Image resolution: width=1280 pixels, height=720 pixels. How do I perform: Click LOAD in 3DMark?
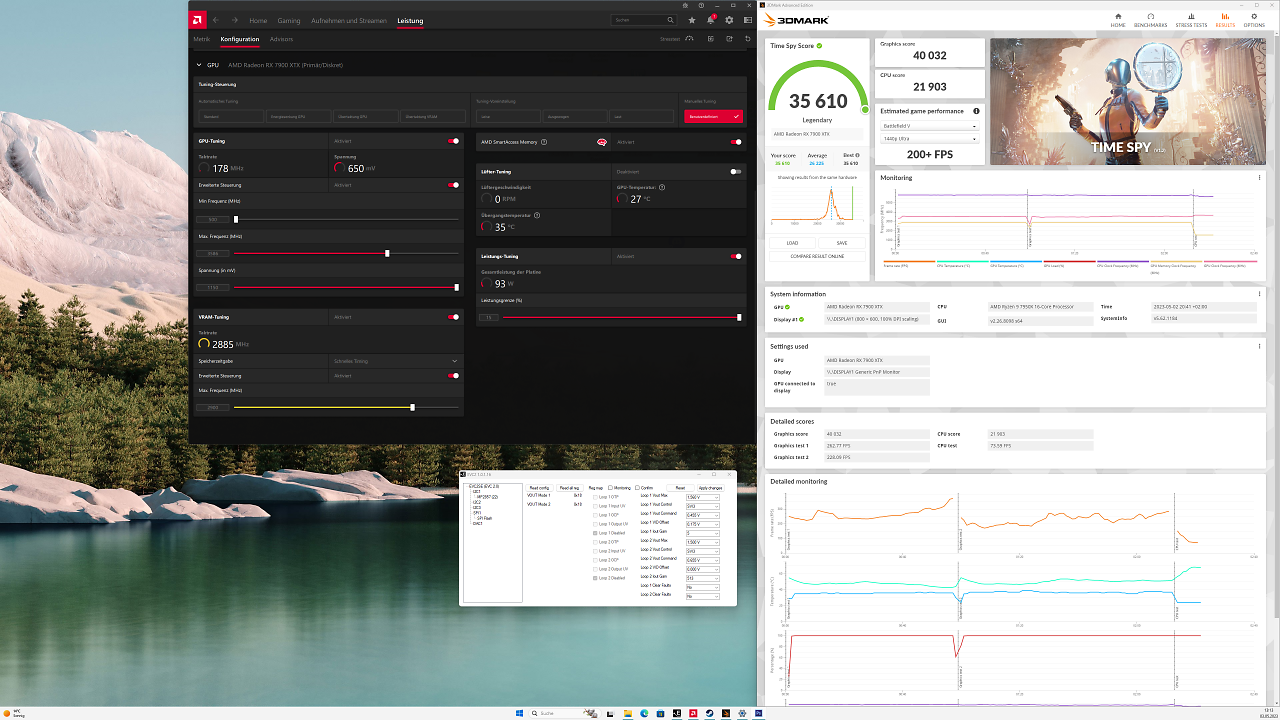click(792, 242)
